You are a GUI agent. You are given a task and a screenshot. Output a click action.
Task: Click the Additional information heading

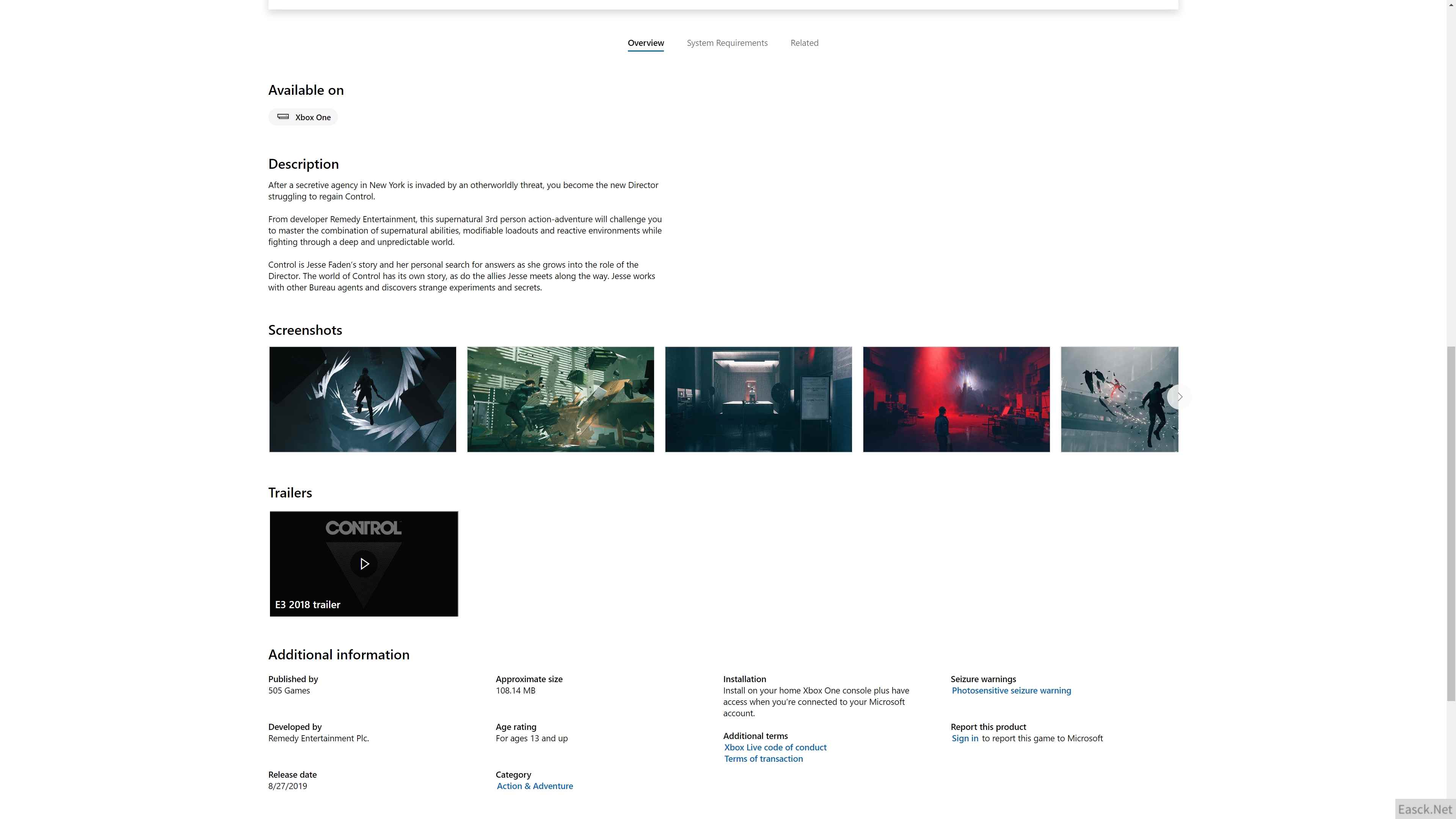click(339, 654)
